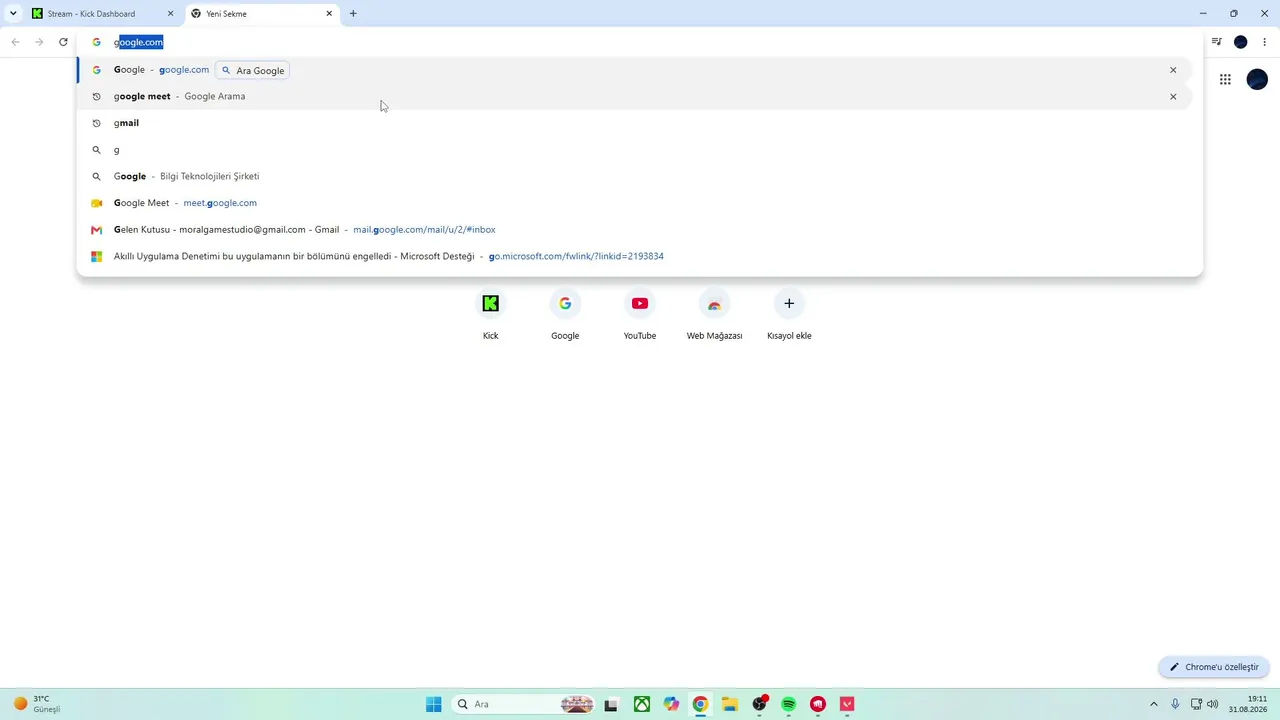This screenshot has width=1280, height=720.
Task: Select the Yeni Sekme tab
Action: [x=262, y=14]
